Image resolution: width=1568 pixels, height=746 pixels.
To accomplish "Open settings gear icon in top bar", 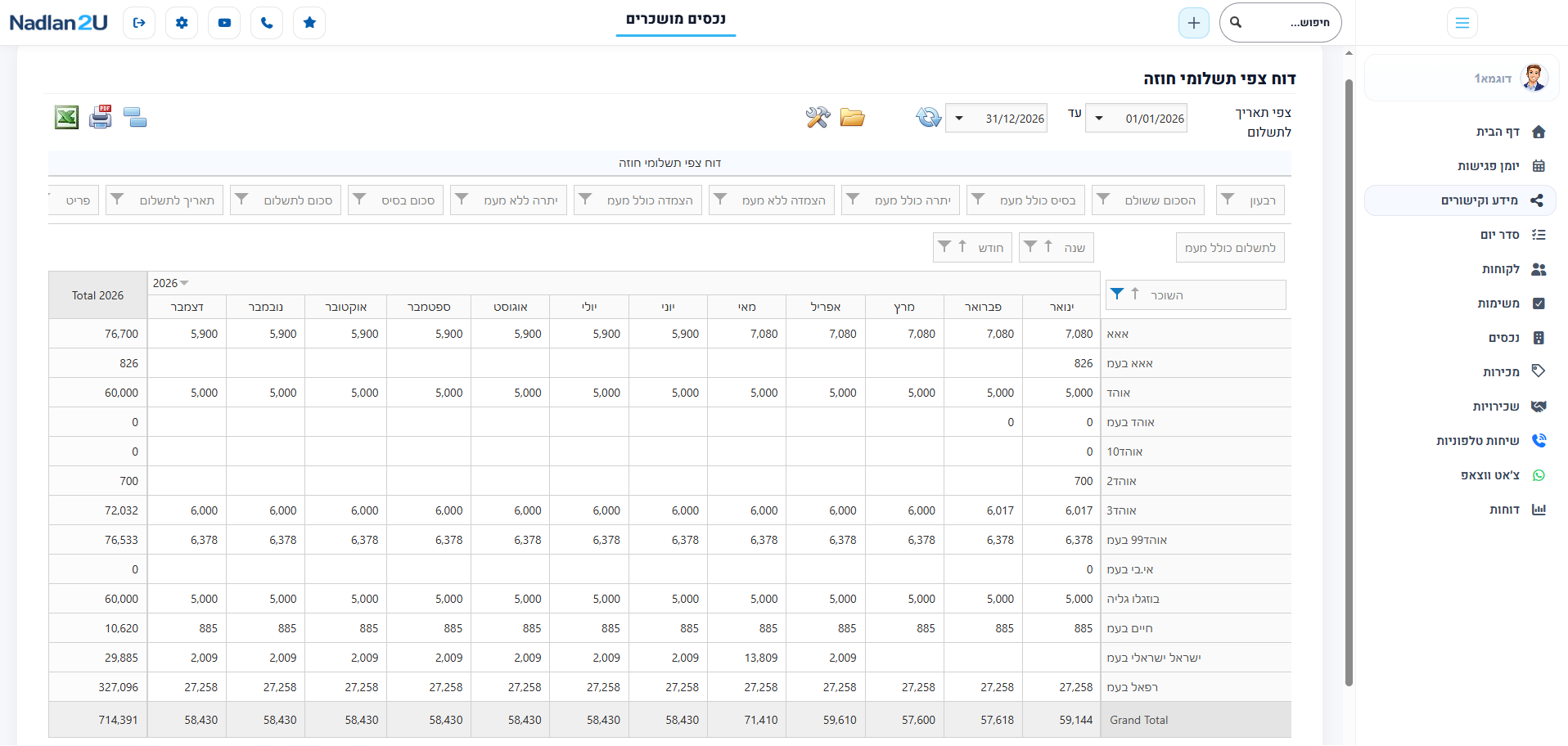I will [x=182, y=23].
